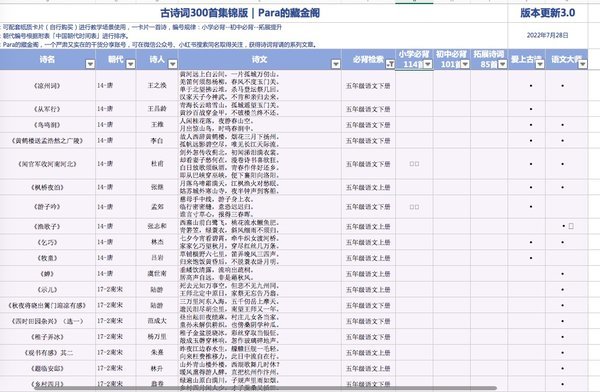Select the poet cell 张继
The image size is (600, 392).
click(x=157, y=187)
